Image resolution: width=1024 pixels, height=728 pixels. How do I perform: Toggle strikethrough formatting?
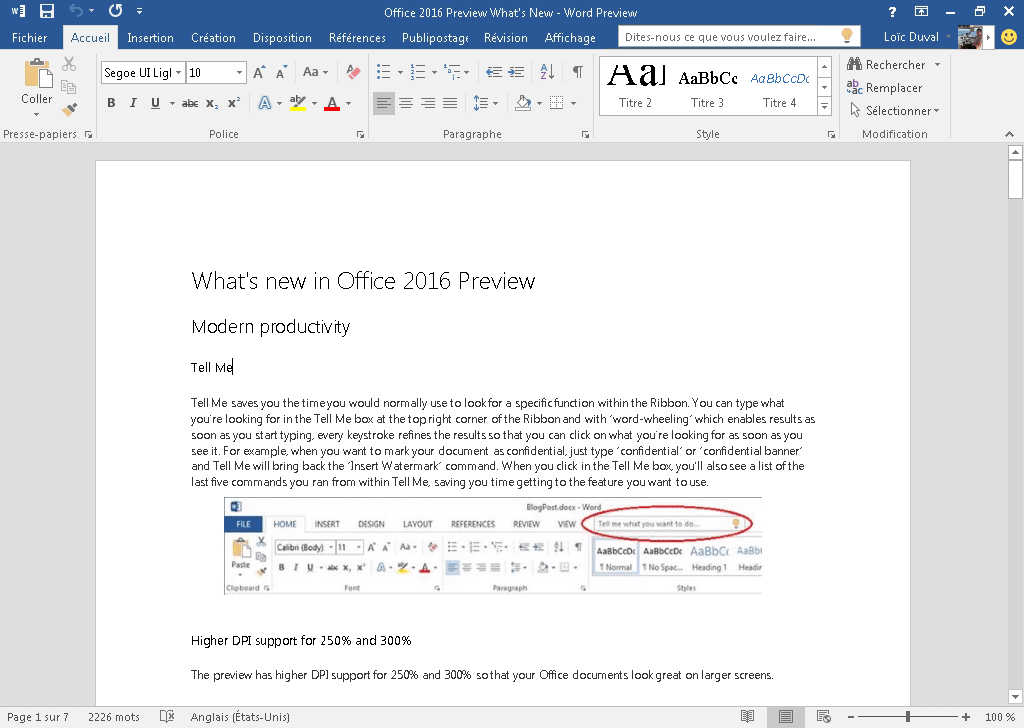[190, 103]
